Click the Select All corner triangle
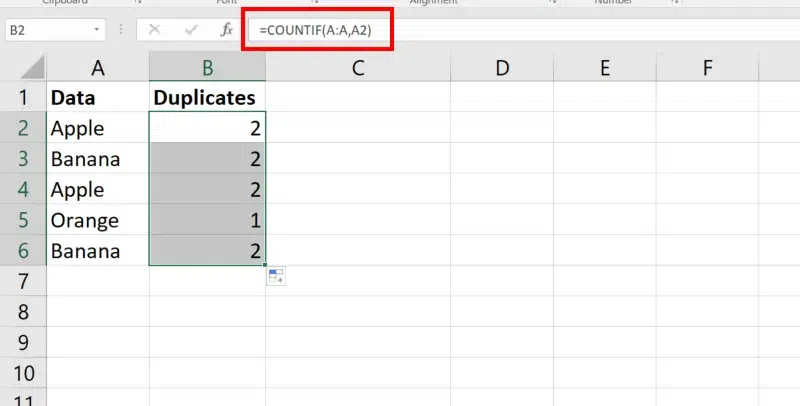The width and height of the screenshot is (800, 406). pyautogui.click(x=34, y=68)
